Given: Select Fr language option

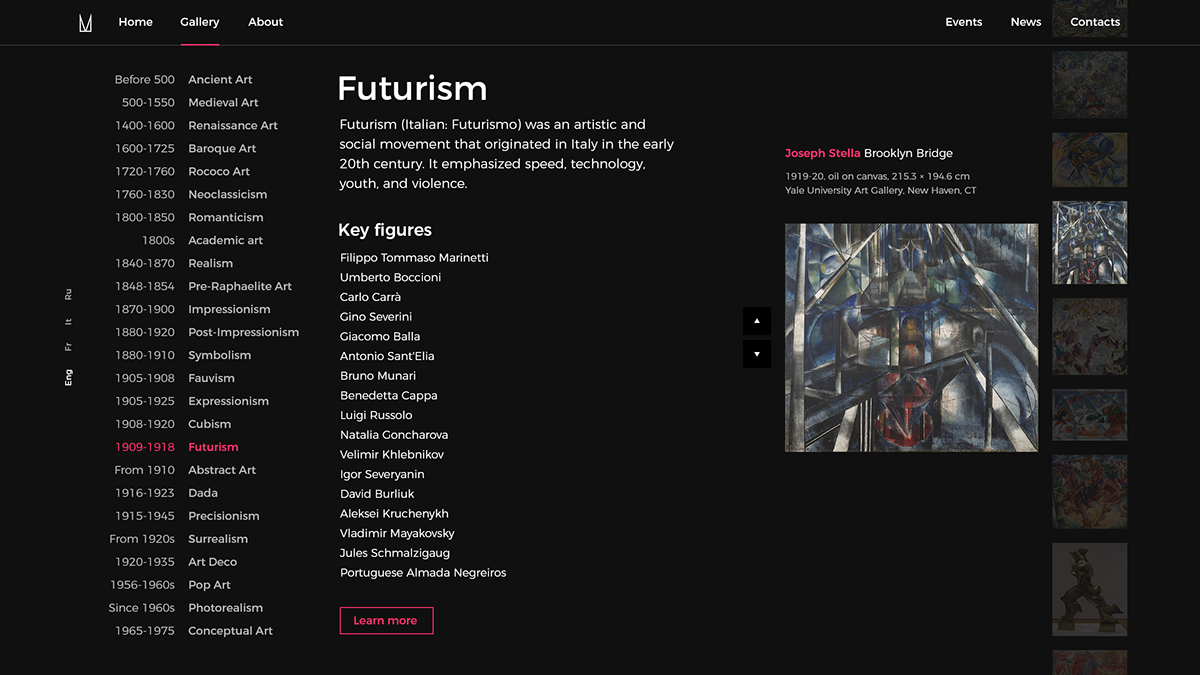Looking at the screenshot, I should (68, 347).
